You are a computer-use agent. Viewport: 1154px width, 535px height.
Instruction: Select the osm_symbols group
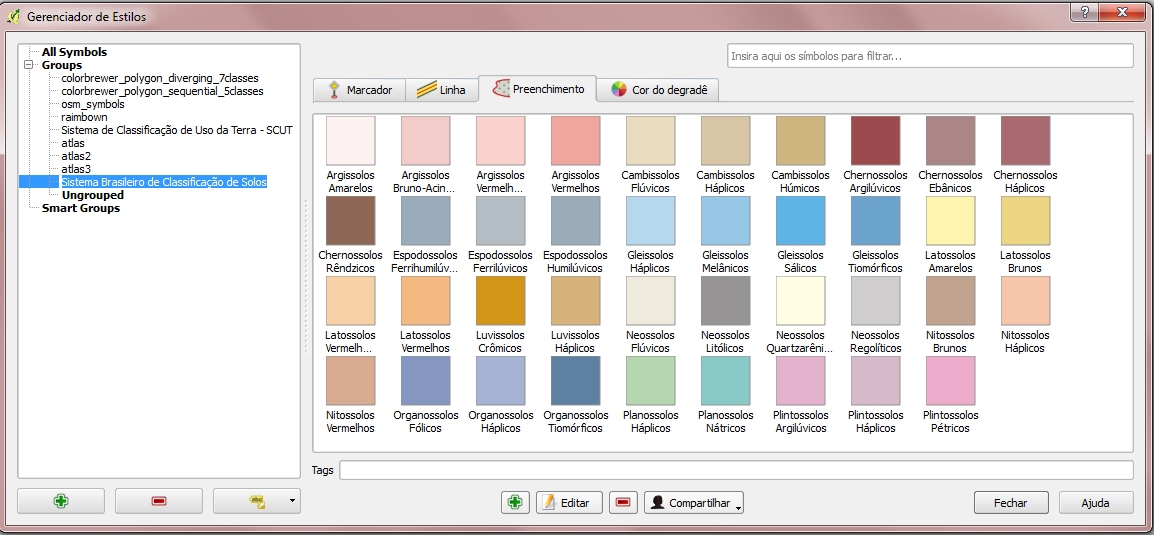point(93,104)
